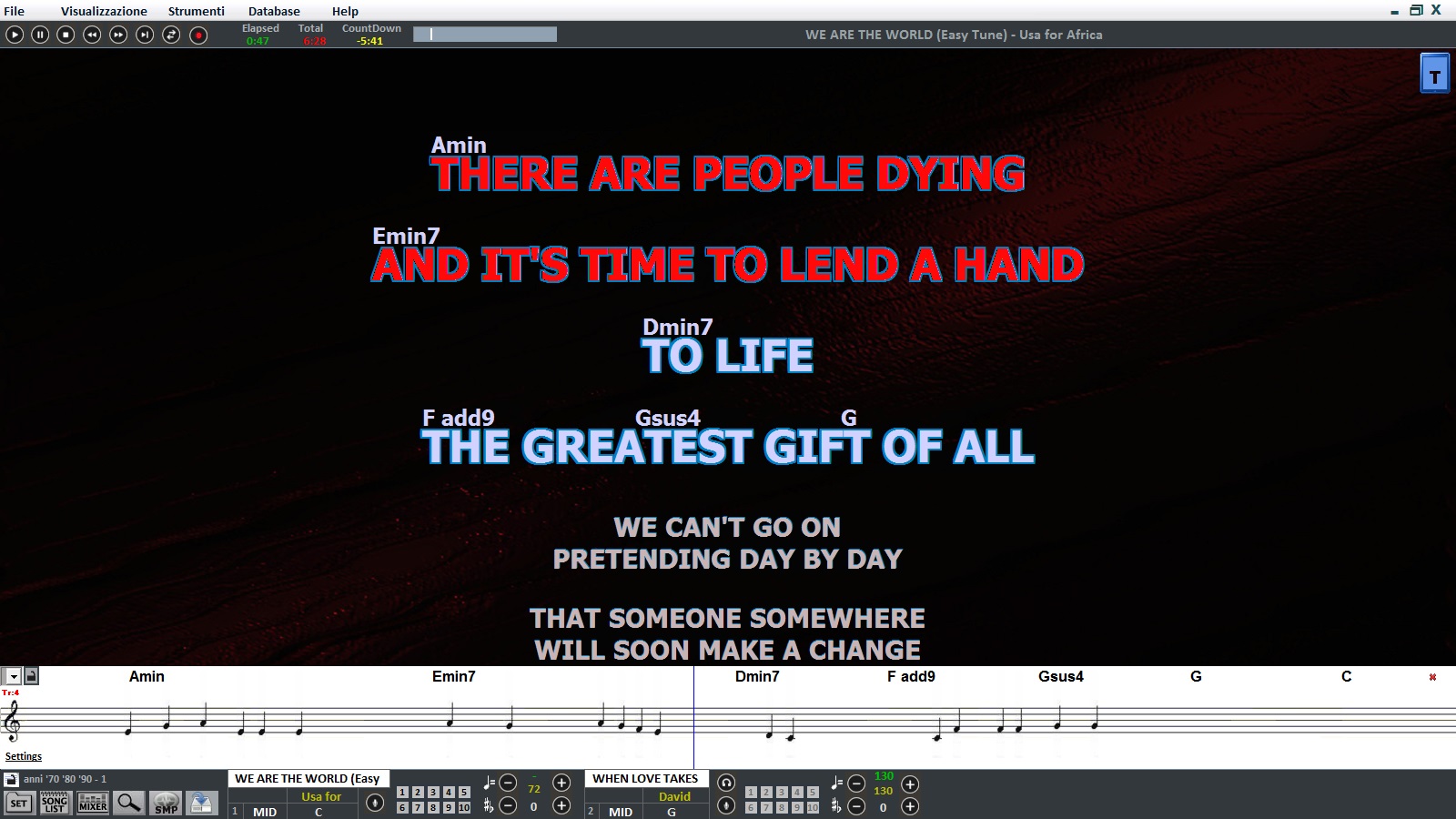Click the Tr:4 track label
Screen dimensions: 1456x819
10,693
